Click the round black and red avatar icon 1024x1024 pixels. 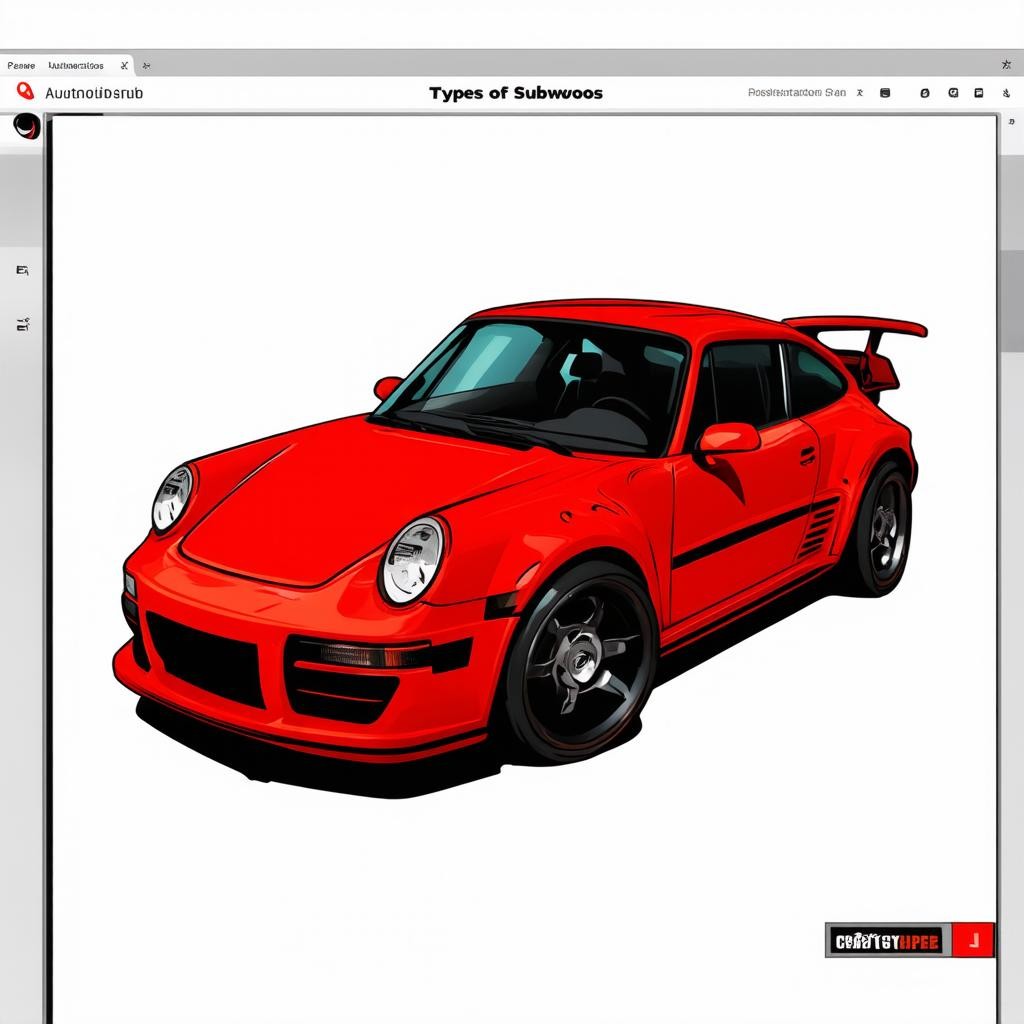tap(27, 126)
